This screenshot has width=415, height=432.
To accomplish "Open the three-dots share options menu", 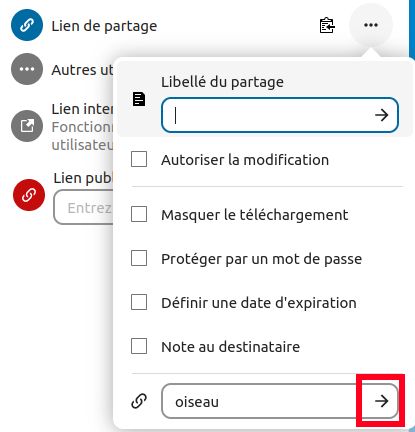I will (371, 25).
